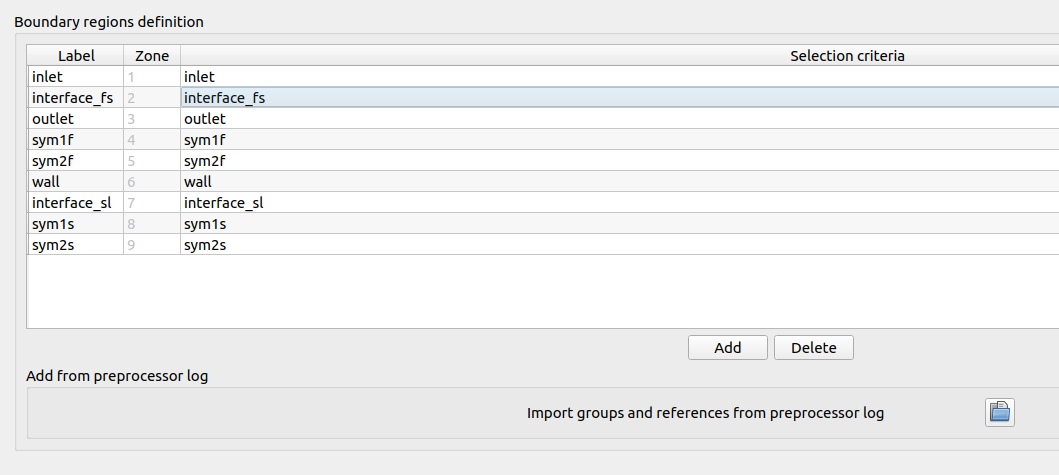This screenshot has width=1059, height=475.
Task: Select the sym2s label cell
Action: click(x=75, y=245)
